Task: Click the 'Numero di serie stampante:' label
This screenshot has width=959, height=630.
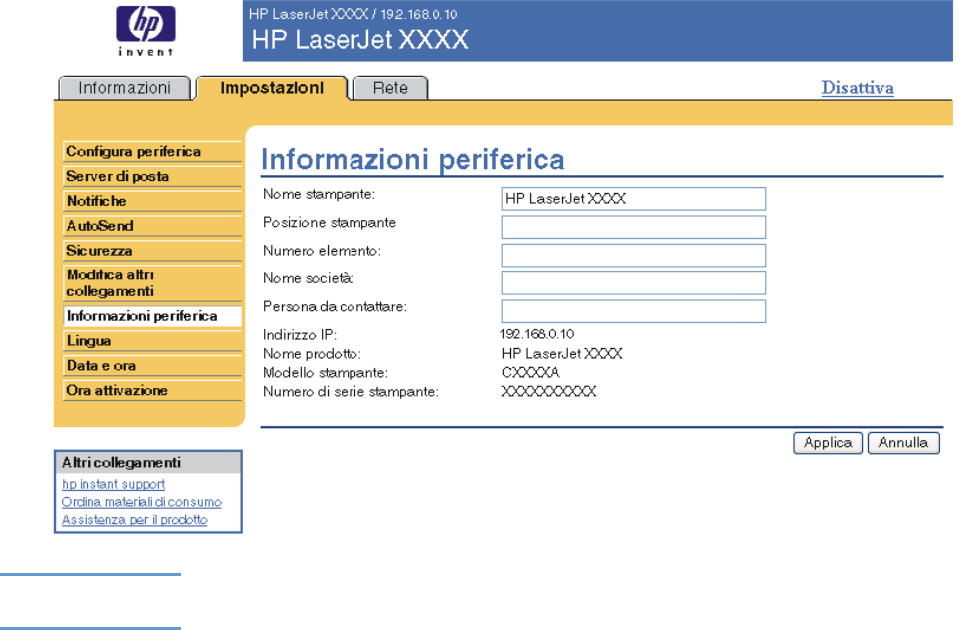Action: click(350, 392)
